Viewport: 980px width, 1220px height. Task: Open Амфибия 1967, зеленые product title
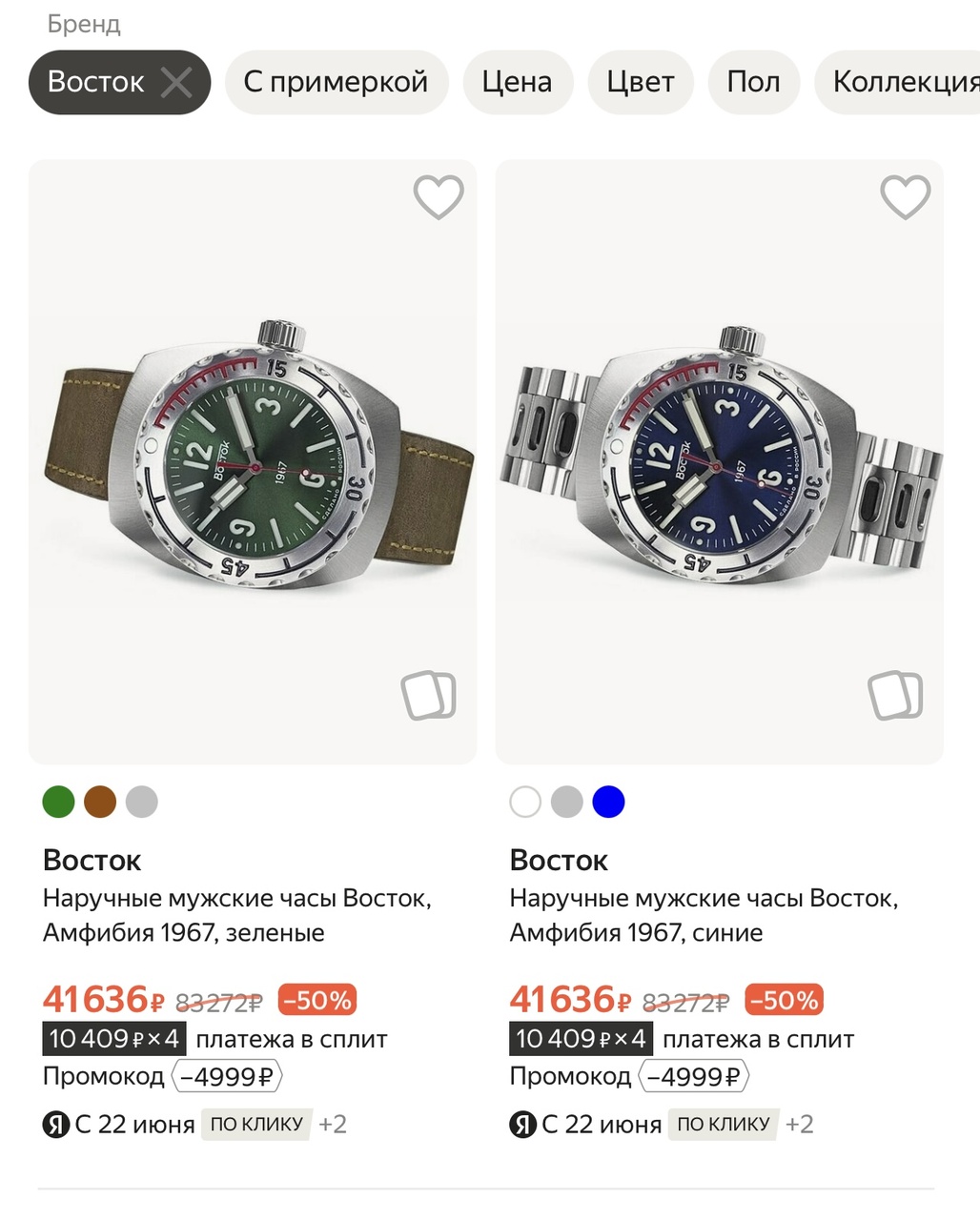pos(236,915)
